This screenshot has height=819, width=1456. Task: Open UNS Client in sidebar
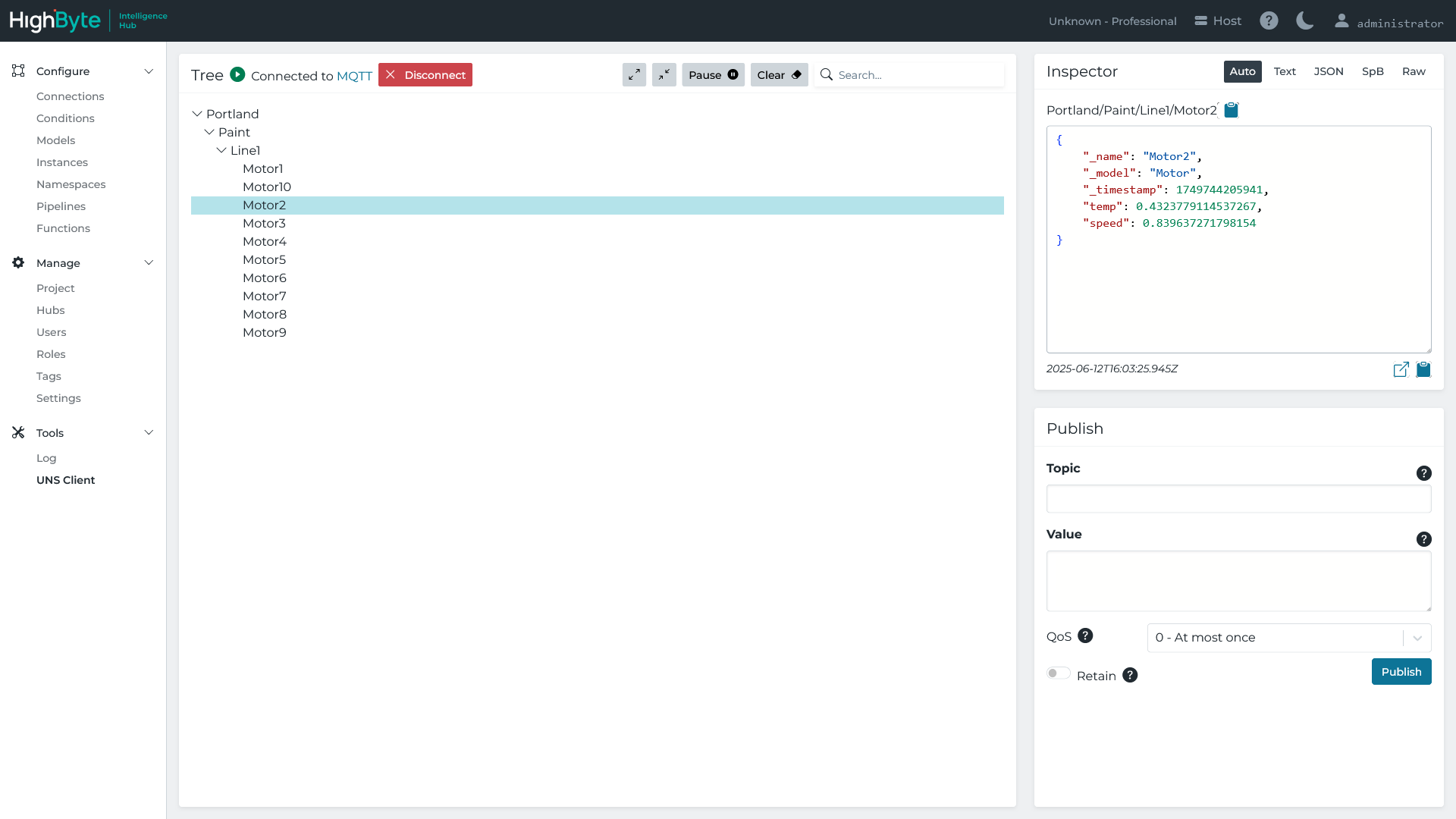(66, 480)
